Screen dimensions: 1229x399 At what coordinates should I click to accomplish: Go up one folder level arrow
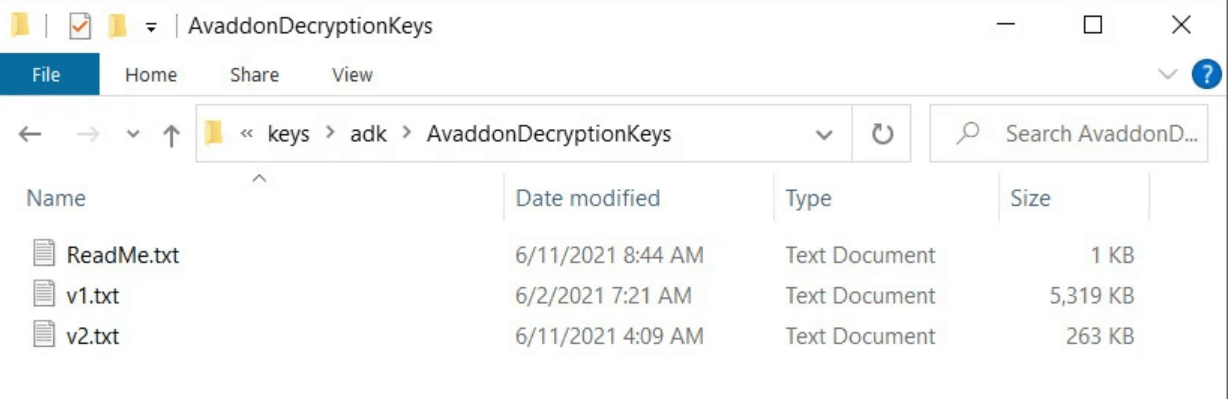click(171, 134)
